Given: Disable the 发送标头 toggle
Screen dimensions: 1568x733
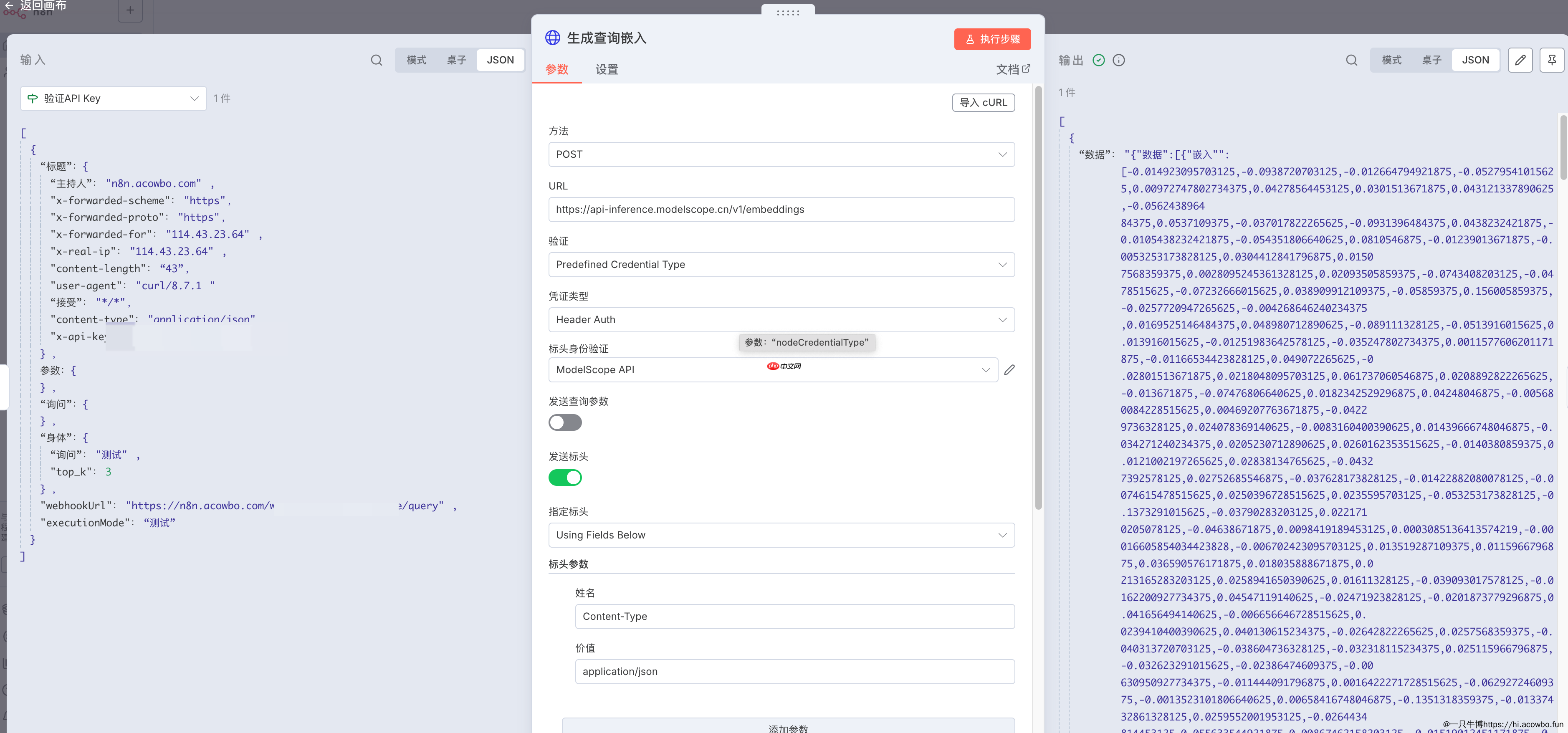Looking at the screenshot, I should [565, 477].
